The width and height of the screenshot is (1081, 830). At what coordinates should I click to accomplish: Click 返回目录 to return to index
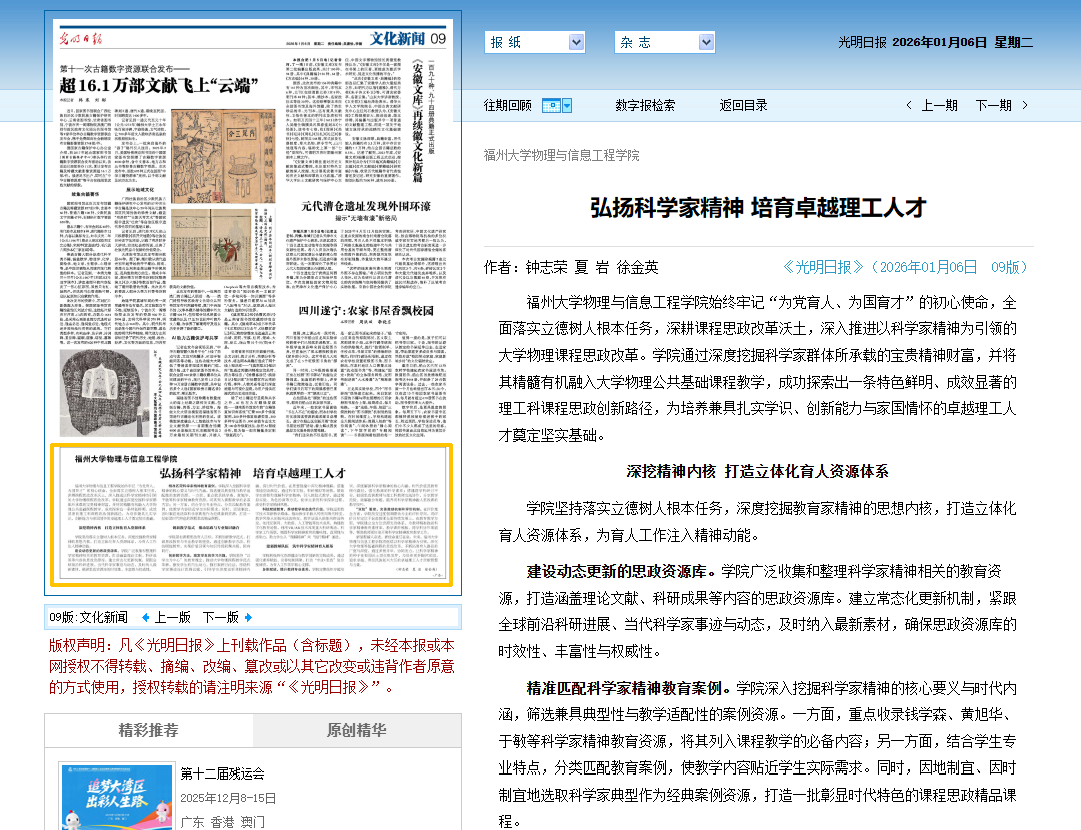pyautogui.click(x=744, y=105)
